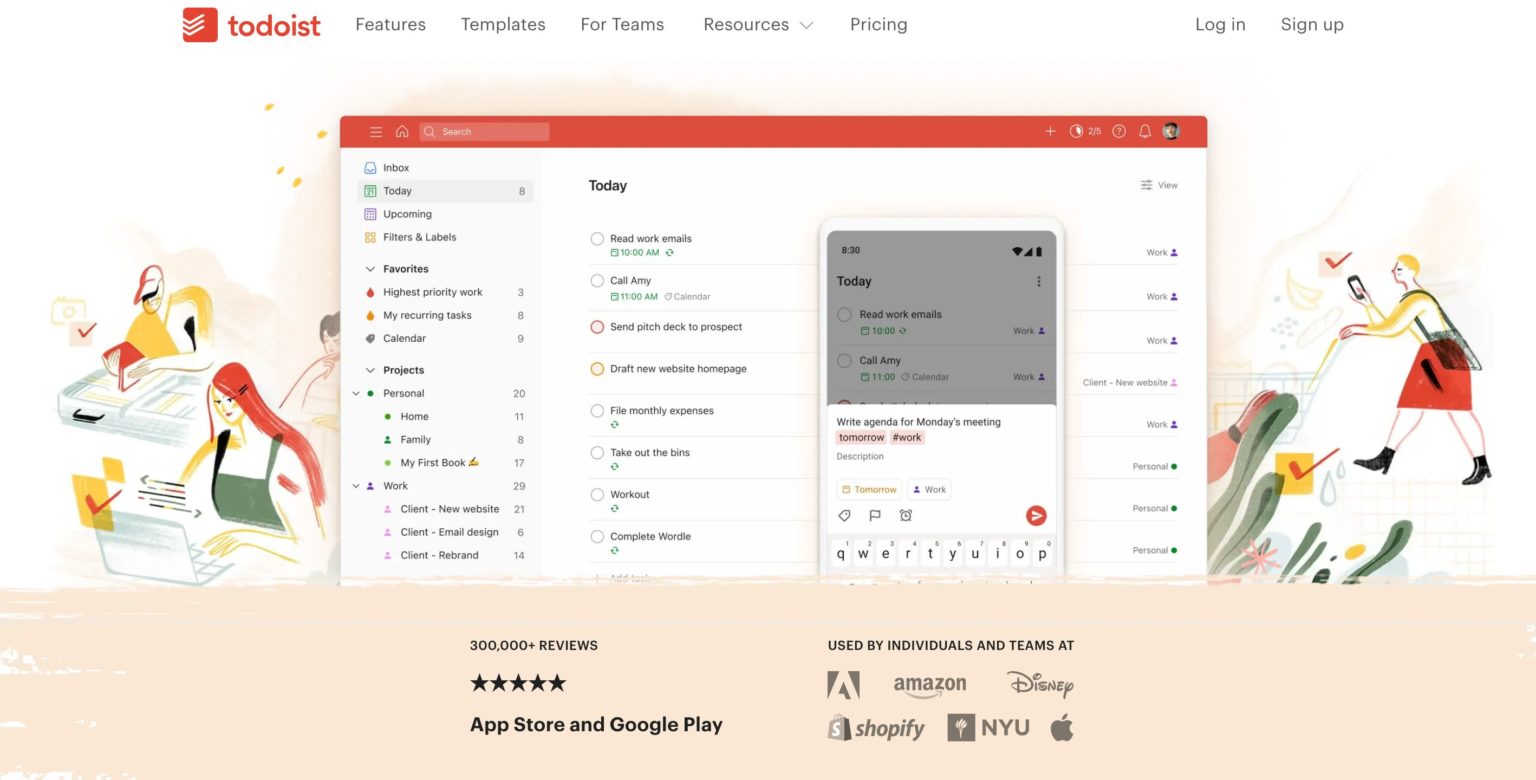Click the Log in link
This screenshot has width=1536, height=780.
[1220, 24]
